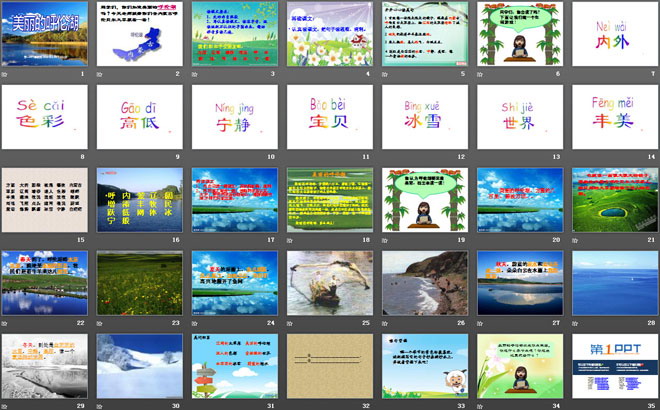
Task: Select the tan textured slide 32
Action: point(329,366)
